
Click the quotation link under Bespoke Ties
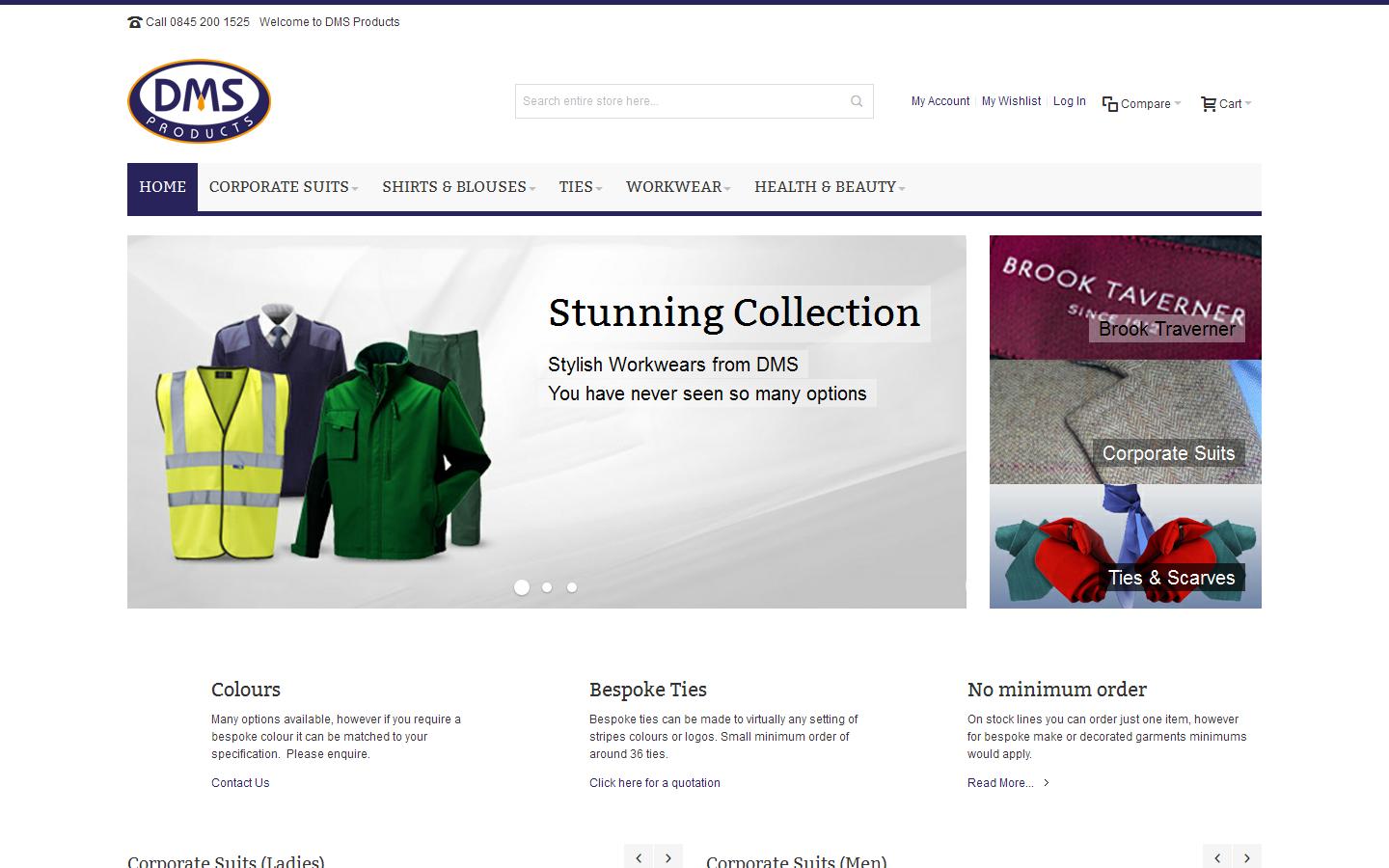pyautogui.click(x=654, y=783)
